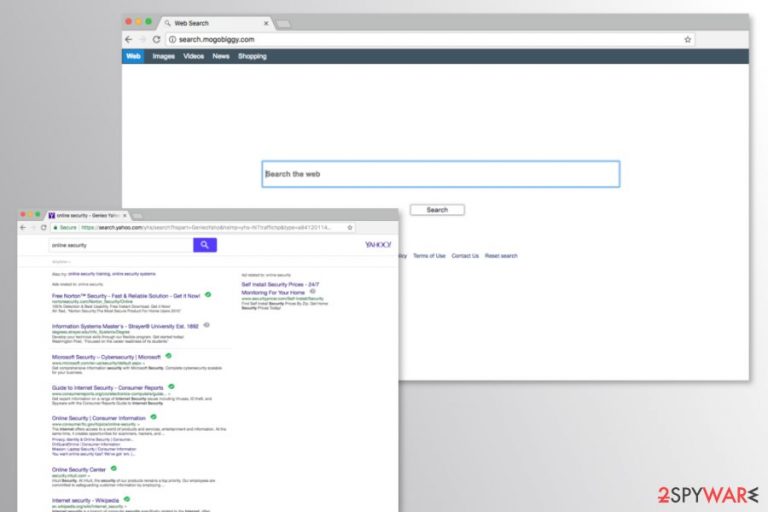Viewport: 768px width, 512px height.
Task: Go back in the mogobiggy browser window
Action: tap(129, 39)
